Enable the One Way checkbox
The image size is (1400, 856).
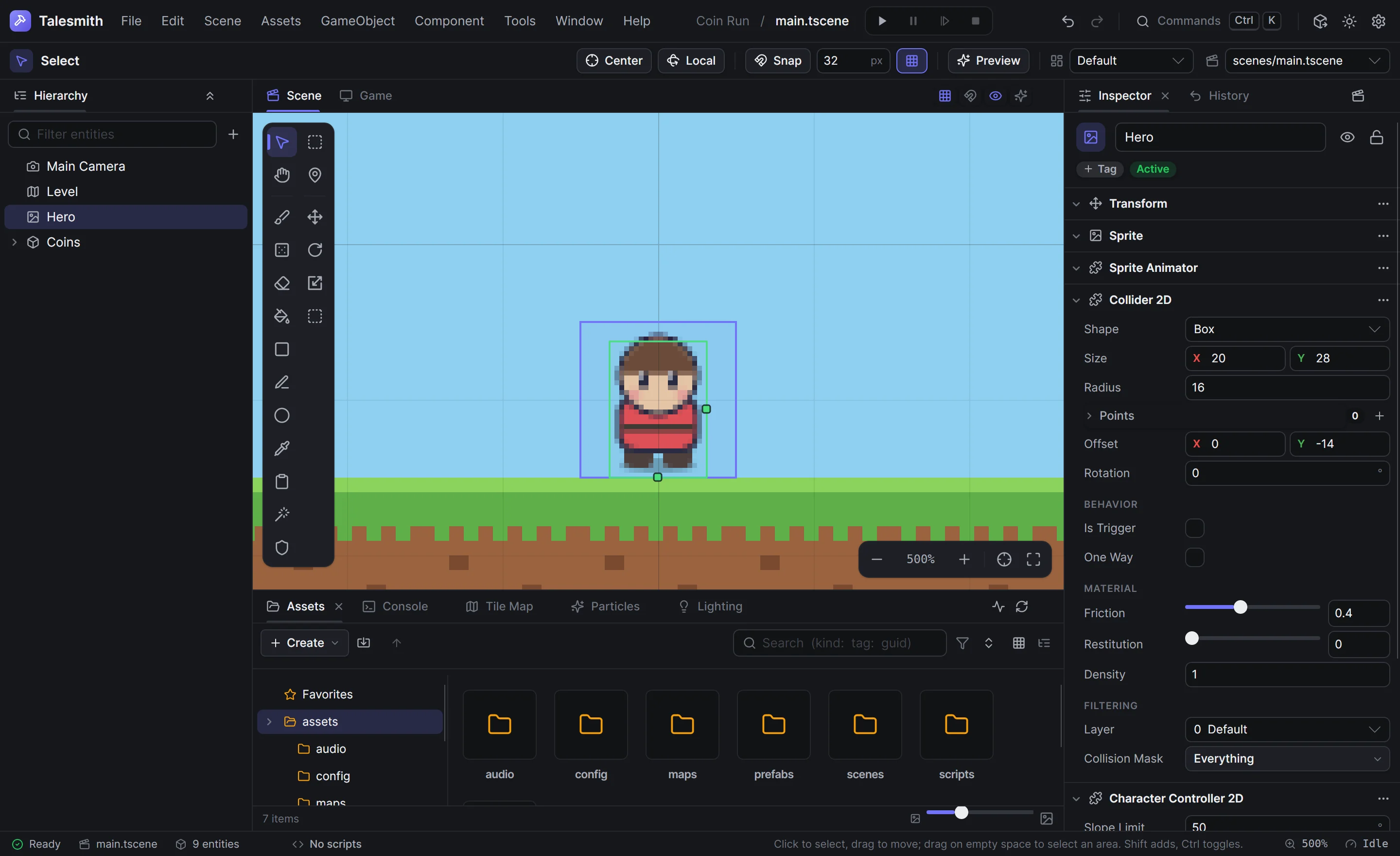tap(1195, 557)
